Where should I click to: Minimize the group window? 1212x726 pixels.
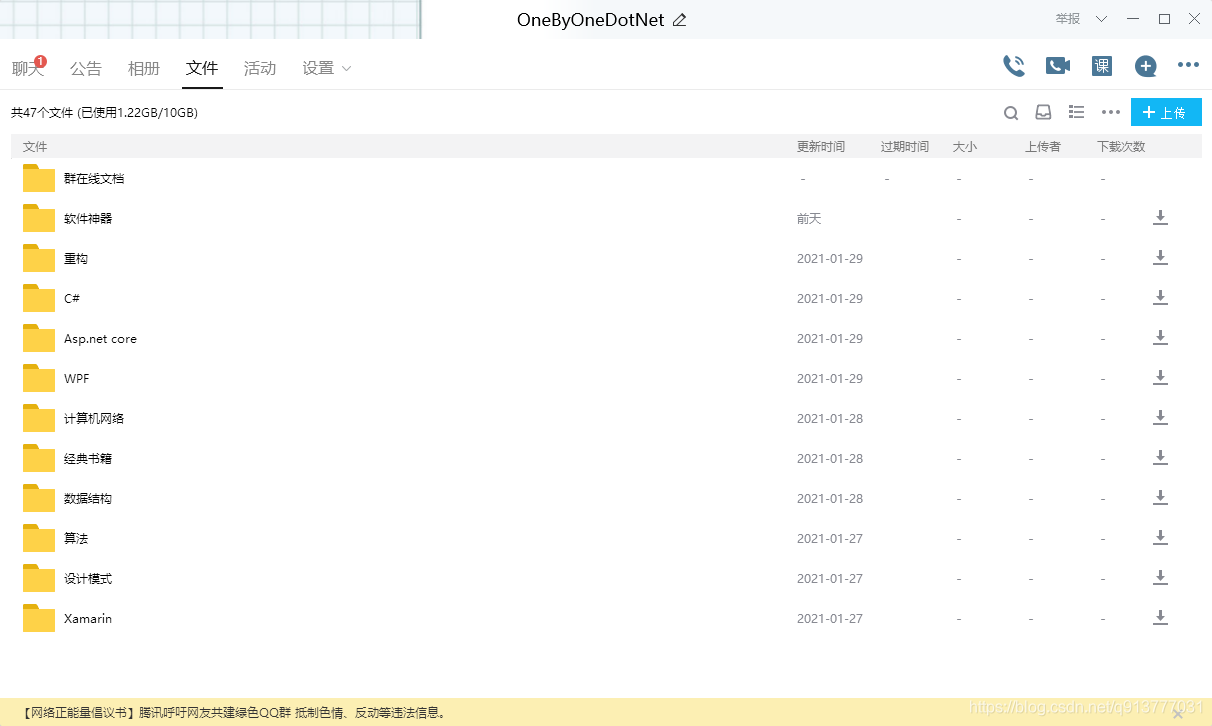pos(1132,19)
